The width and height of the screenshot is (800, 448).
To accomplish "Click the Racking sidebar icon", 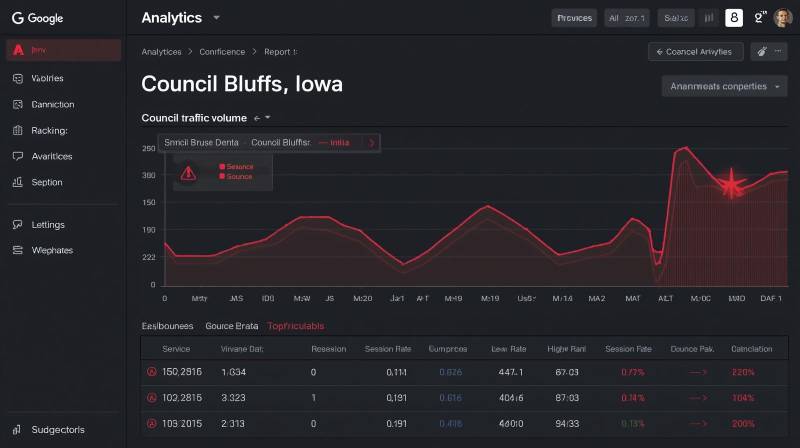I will pyautogui.click(x=17, y=130).
